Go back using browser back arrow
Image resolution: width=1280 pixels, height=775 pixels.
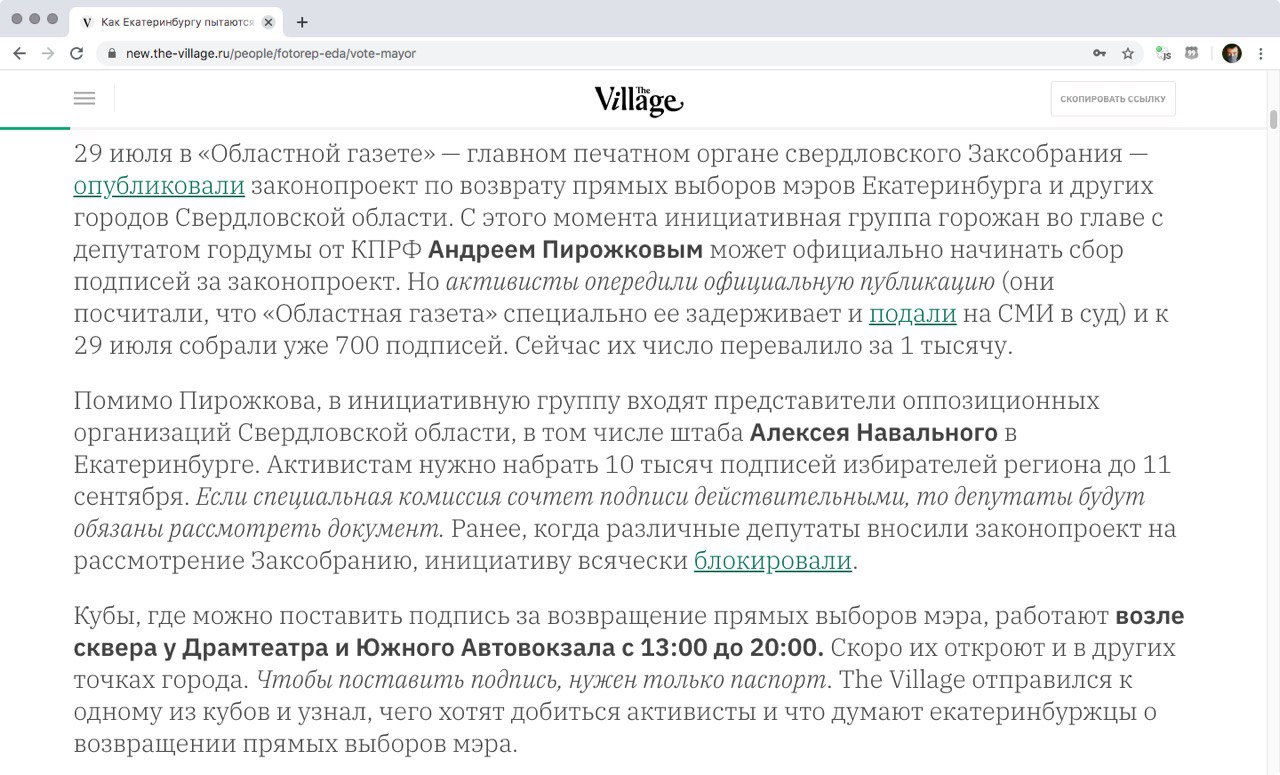(19, 53)
